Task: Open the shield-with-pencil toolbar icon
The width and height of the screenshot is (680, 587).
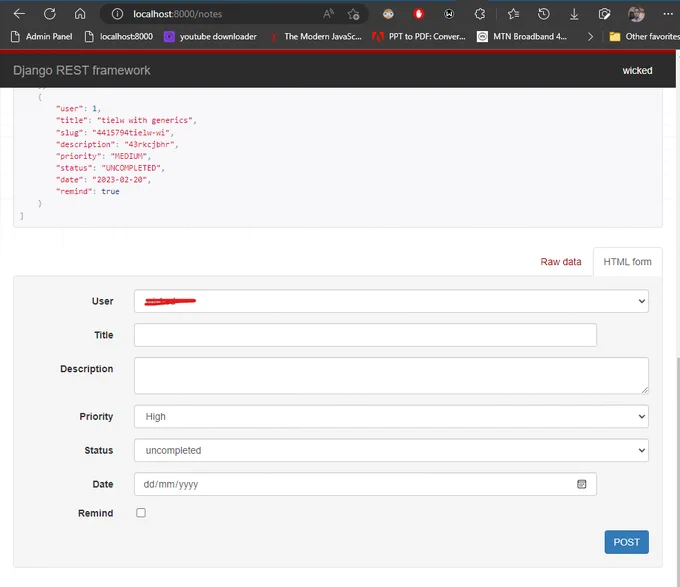Action: 604,14
